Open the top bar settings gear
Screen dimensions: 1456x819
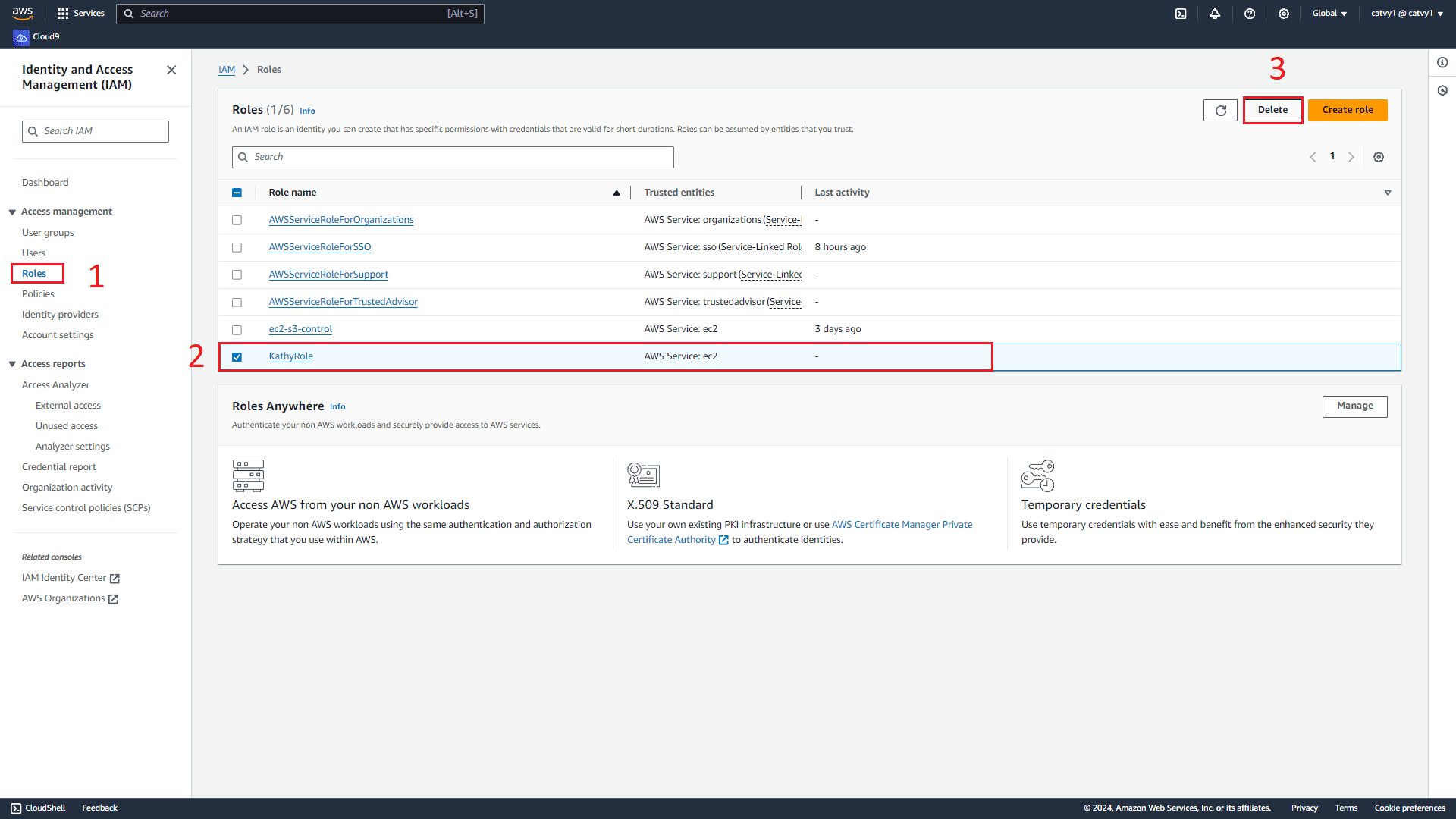pyautogui.click(x=1284, y=14)
